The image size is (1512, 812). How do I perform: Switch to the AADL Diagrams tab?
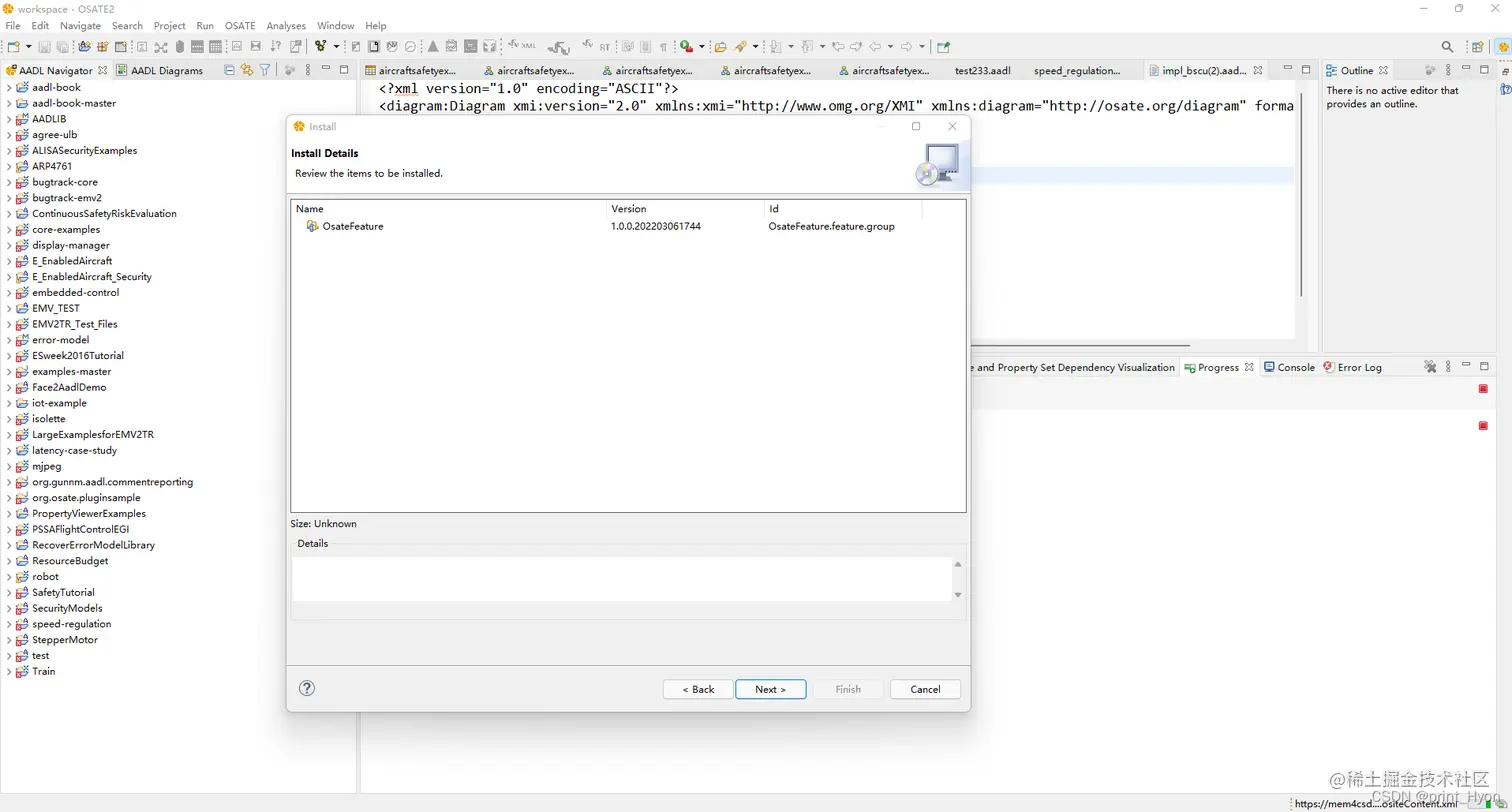tap(159, 70)
